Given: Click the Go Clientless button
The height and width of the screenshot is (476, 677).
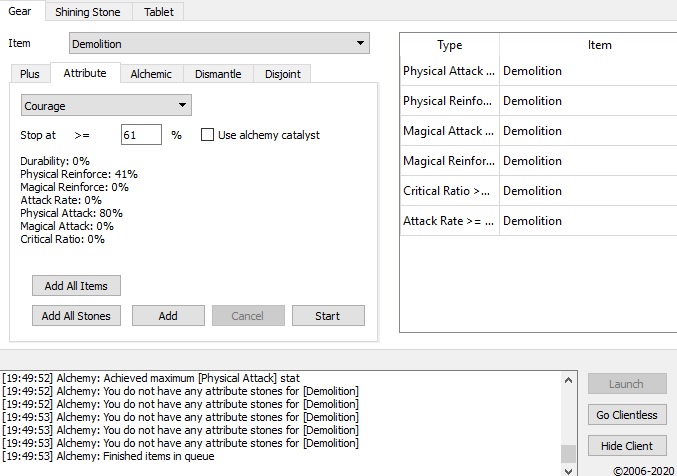Looking at the screenshot, I should pyautogui.click(x=627, y=415).
